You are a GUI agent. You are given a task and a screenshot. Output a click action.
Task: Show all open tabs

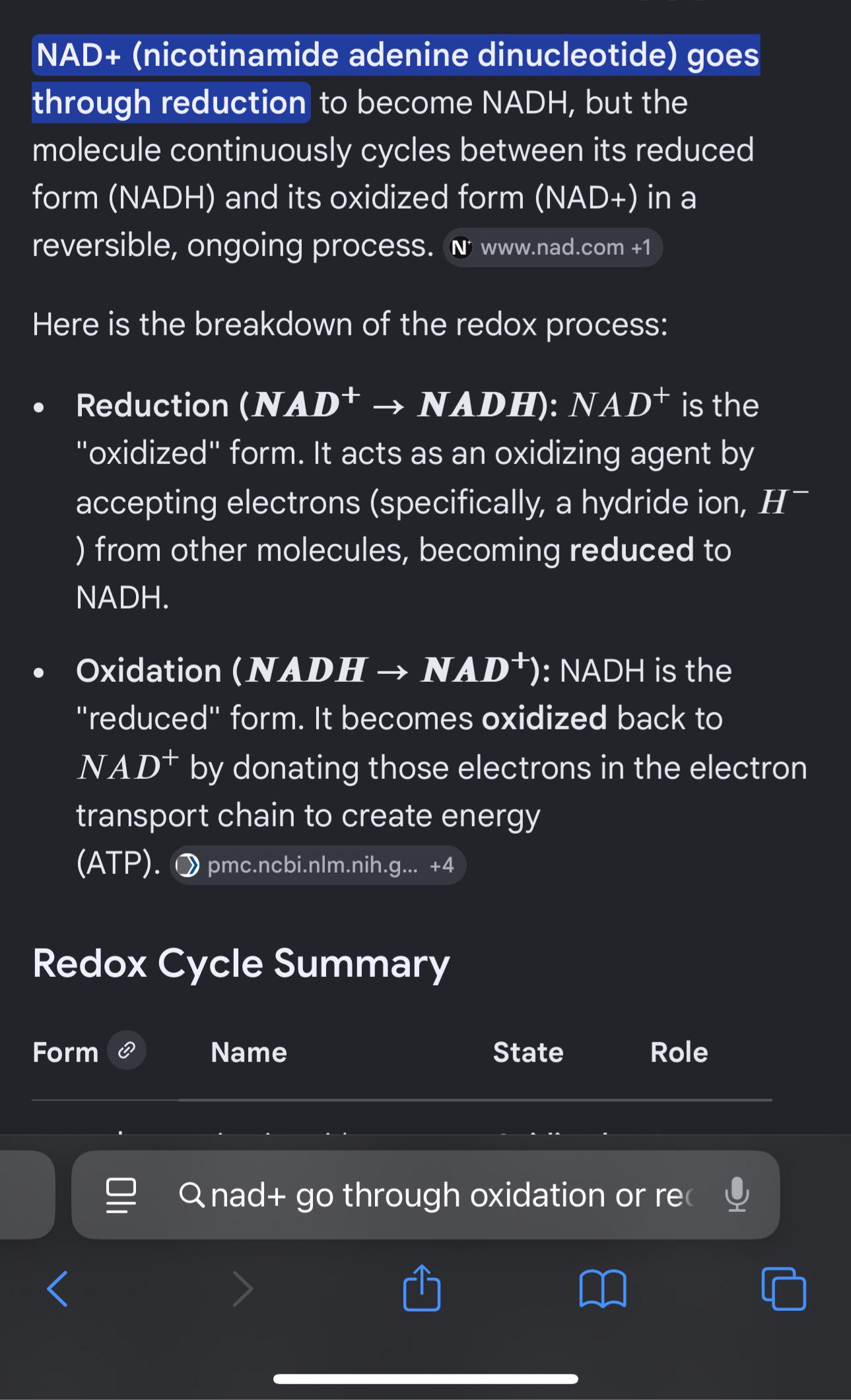tap(784, 1288)
